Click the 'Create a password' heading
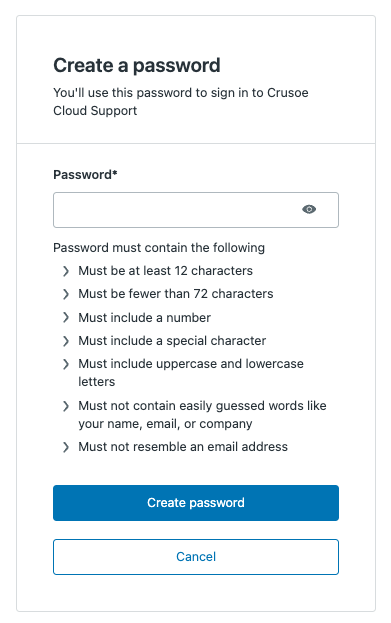This screenshot has width=391, height=623. 137,65
